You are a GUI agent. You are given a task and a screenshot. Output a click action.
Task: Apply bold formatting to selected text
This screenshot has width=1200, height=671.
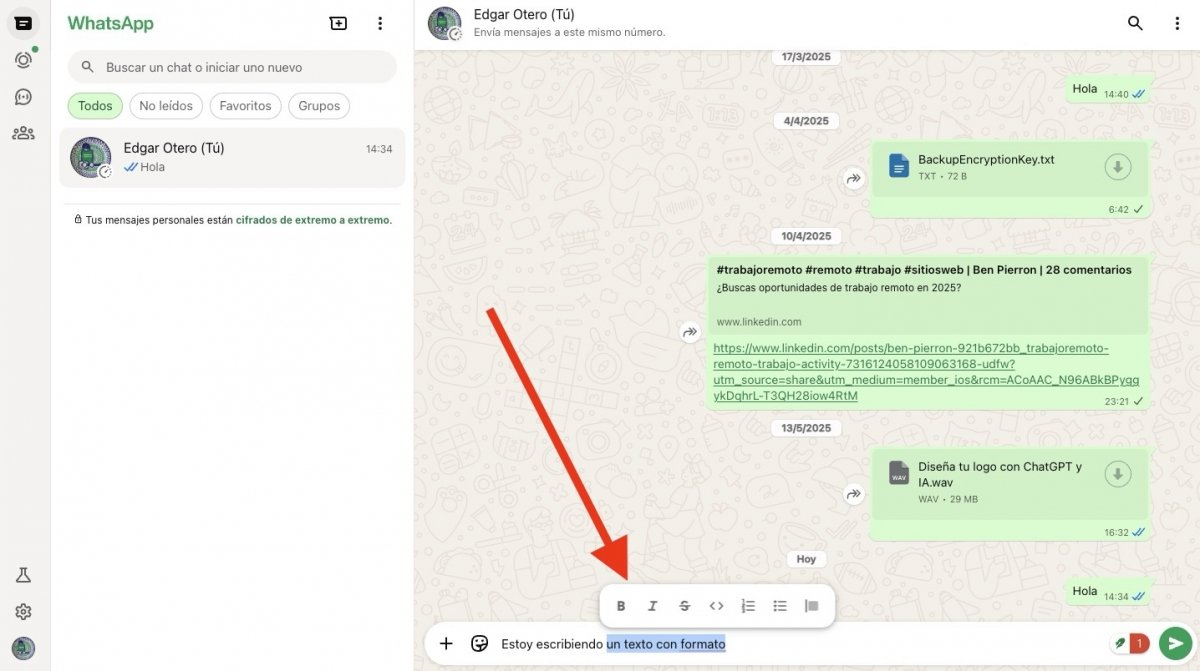coord(621,606)
